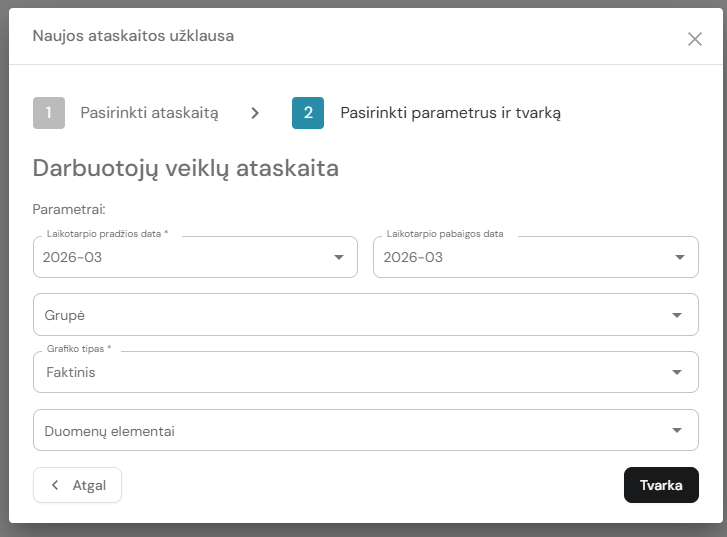Viewport: 727px width, 537px height.
Task: Open the Laikotarpio pabaigos data arrow
Action: [679, 257]
